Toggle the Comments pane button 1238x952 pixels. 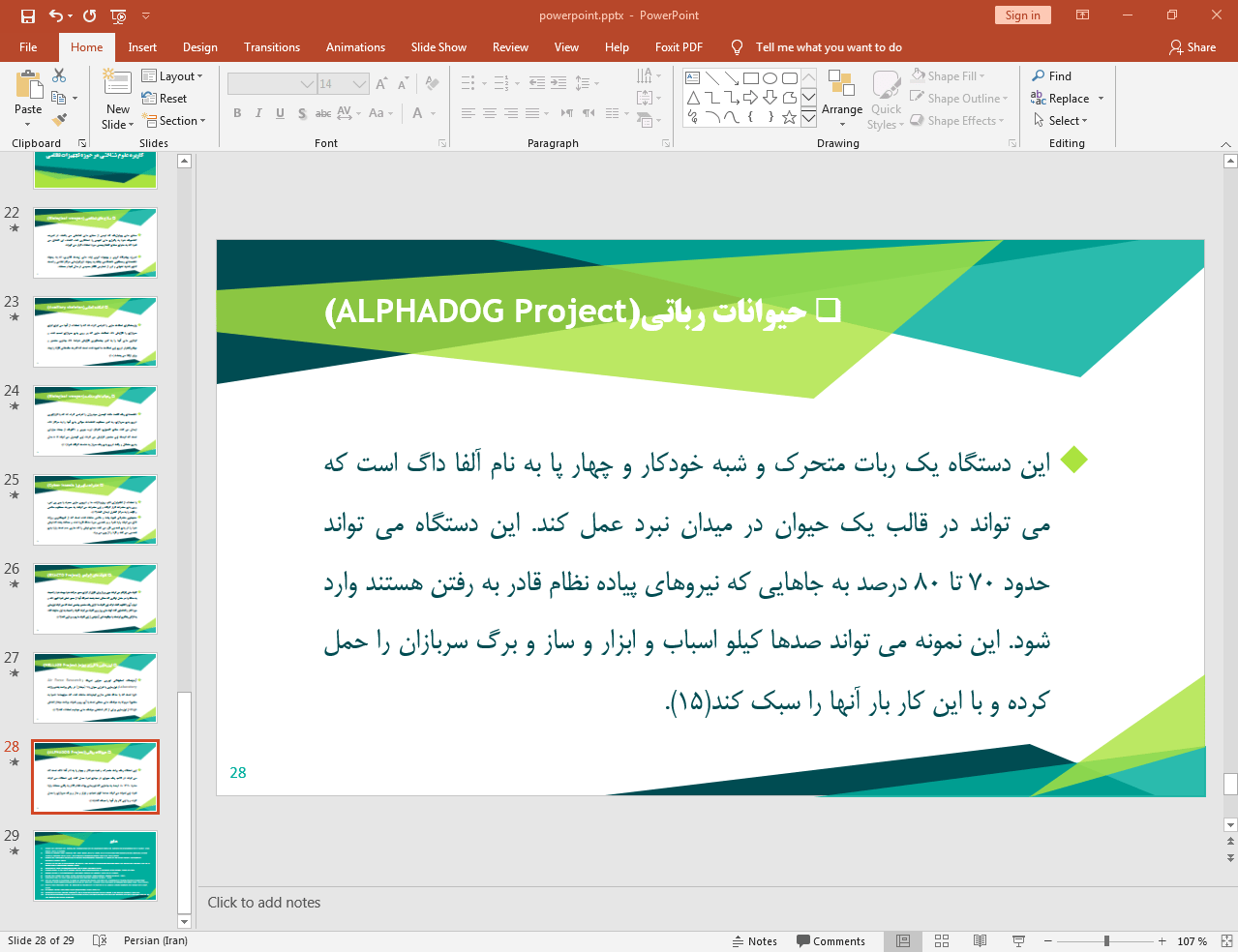[x=830, y=941]
